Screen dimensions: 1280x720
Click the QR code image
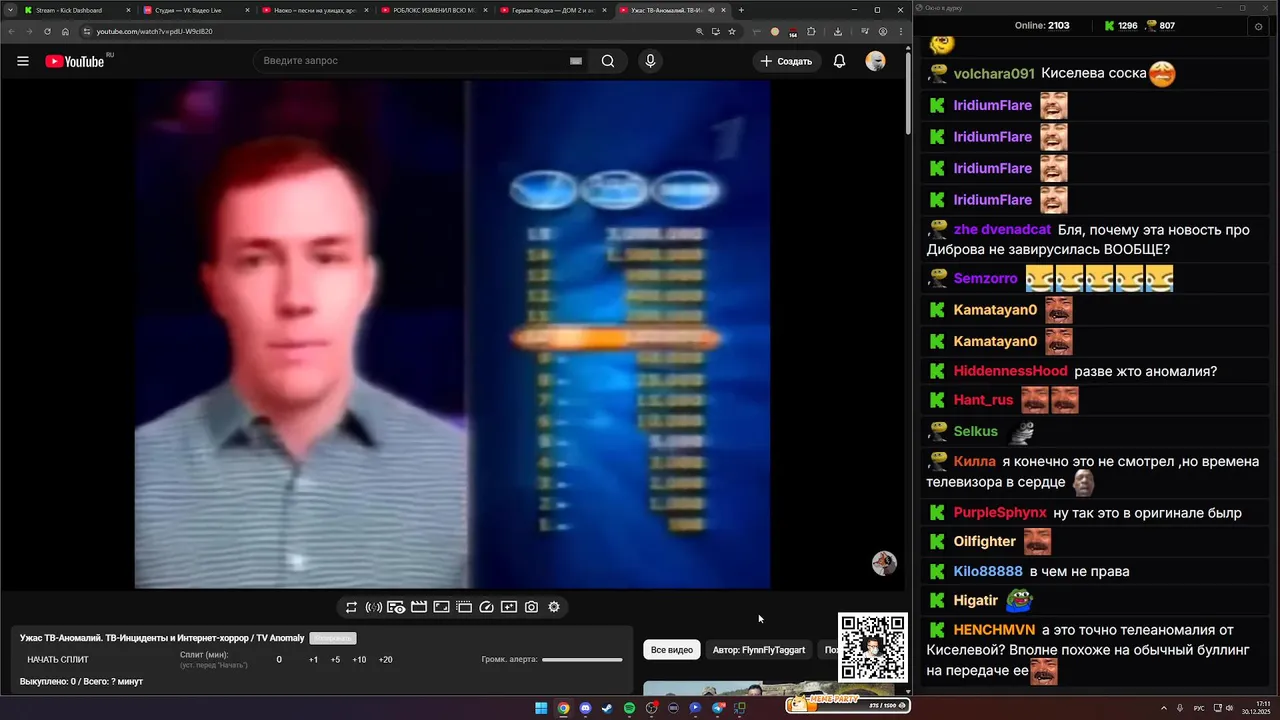click(873, 647)
